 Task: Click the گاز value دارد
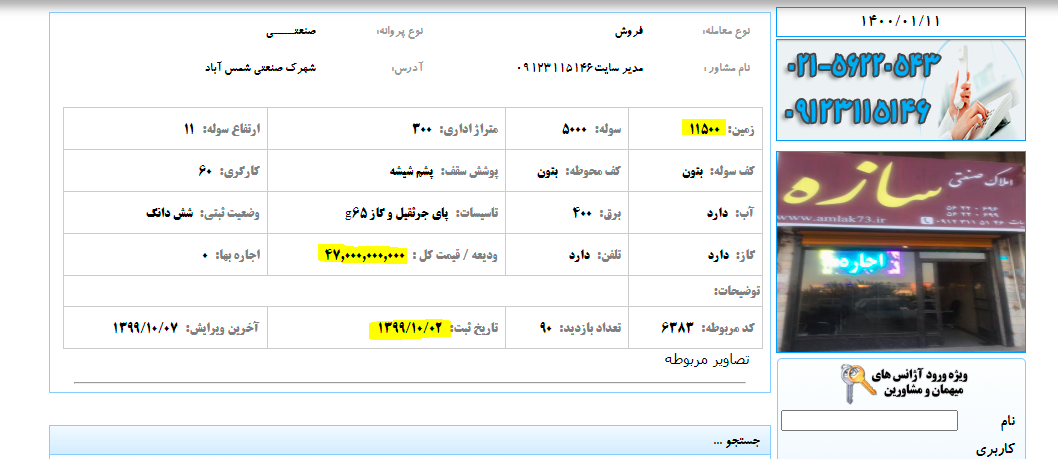[718, 256]
